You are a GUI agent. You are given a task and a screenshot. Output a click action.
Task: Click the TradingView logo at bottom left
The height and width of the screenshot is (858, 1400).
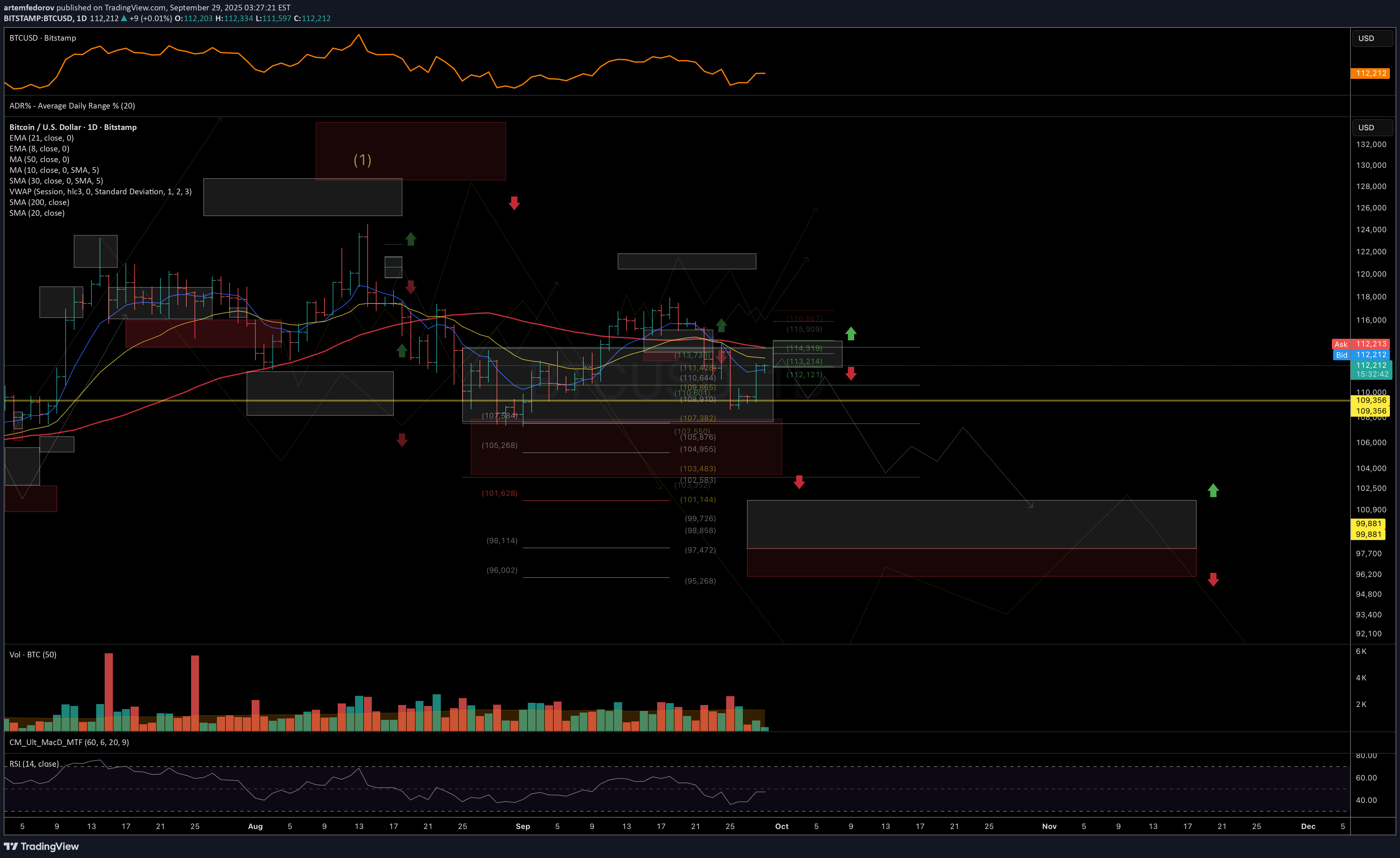coord(42,846)
